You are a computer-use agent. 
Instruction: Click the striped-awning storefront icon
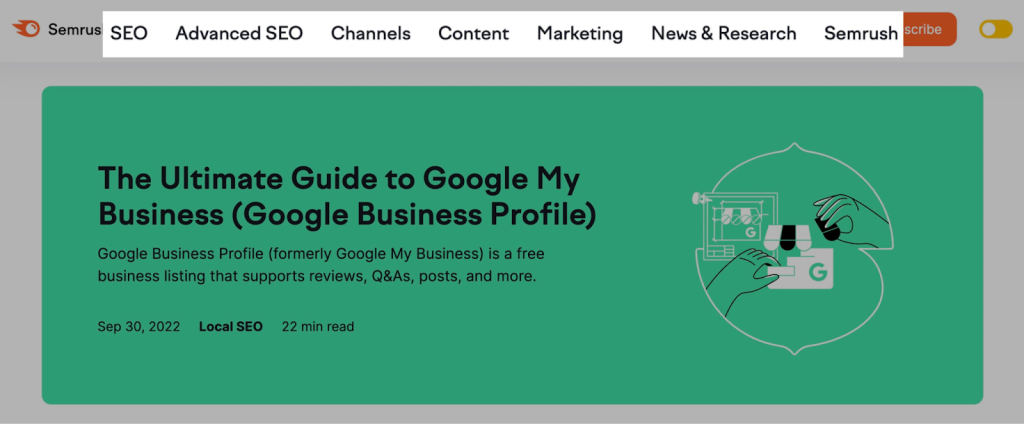(790, 237)
